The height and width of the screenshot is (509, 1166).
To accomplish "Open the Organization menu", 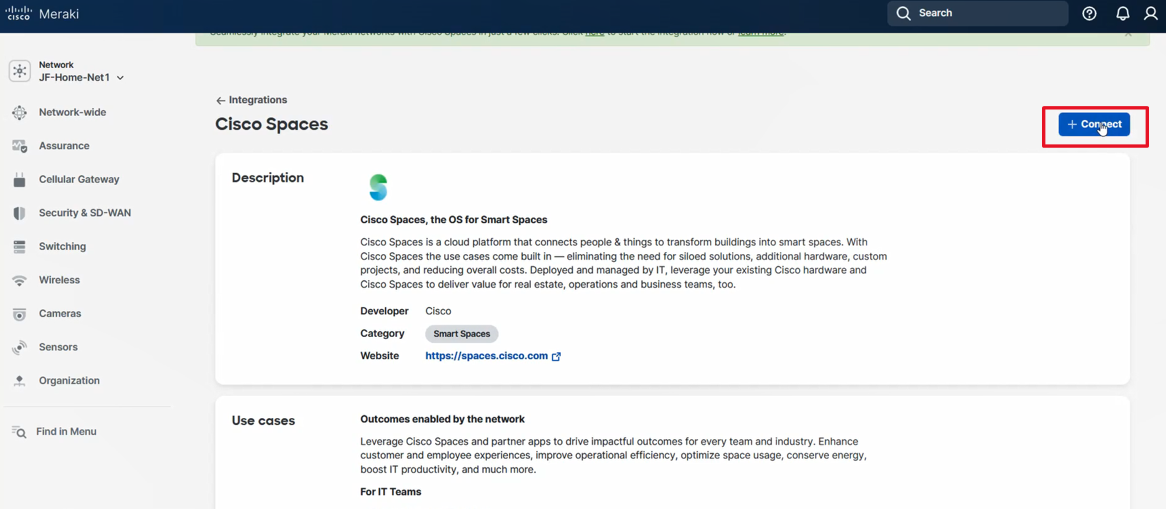I will (69, 381).
